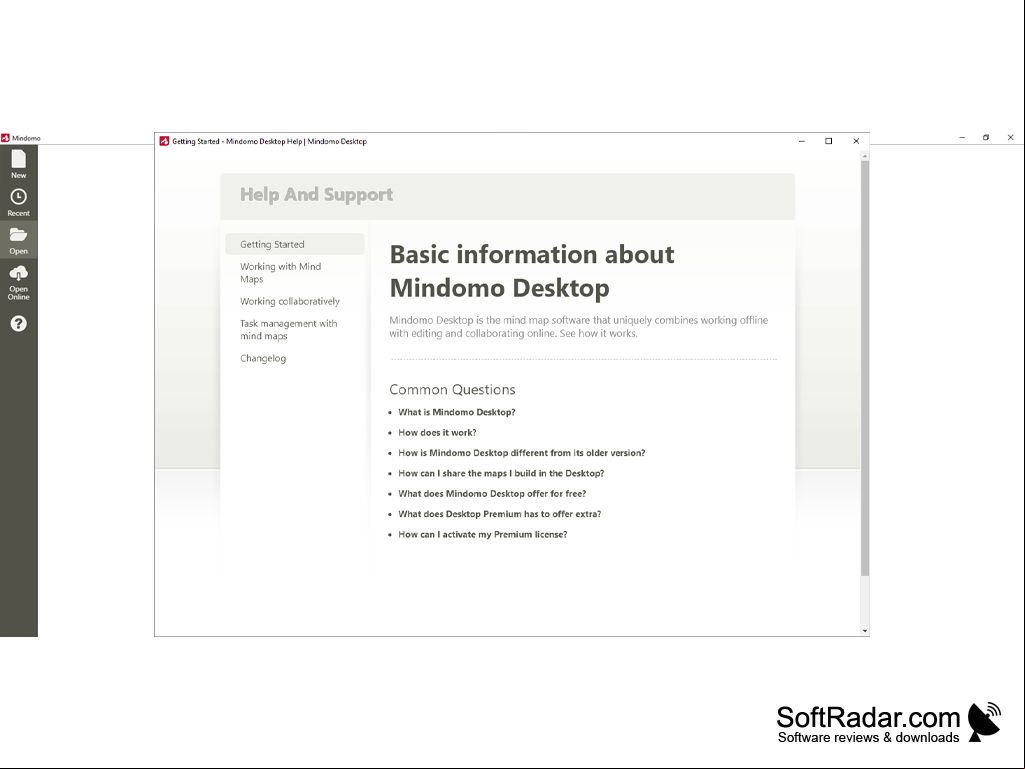Open 'What is Mindomo Desktop?' question
1025x769 pixels.
(x=456, y=412)
